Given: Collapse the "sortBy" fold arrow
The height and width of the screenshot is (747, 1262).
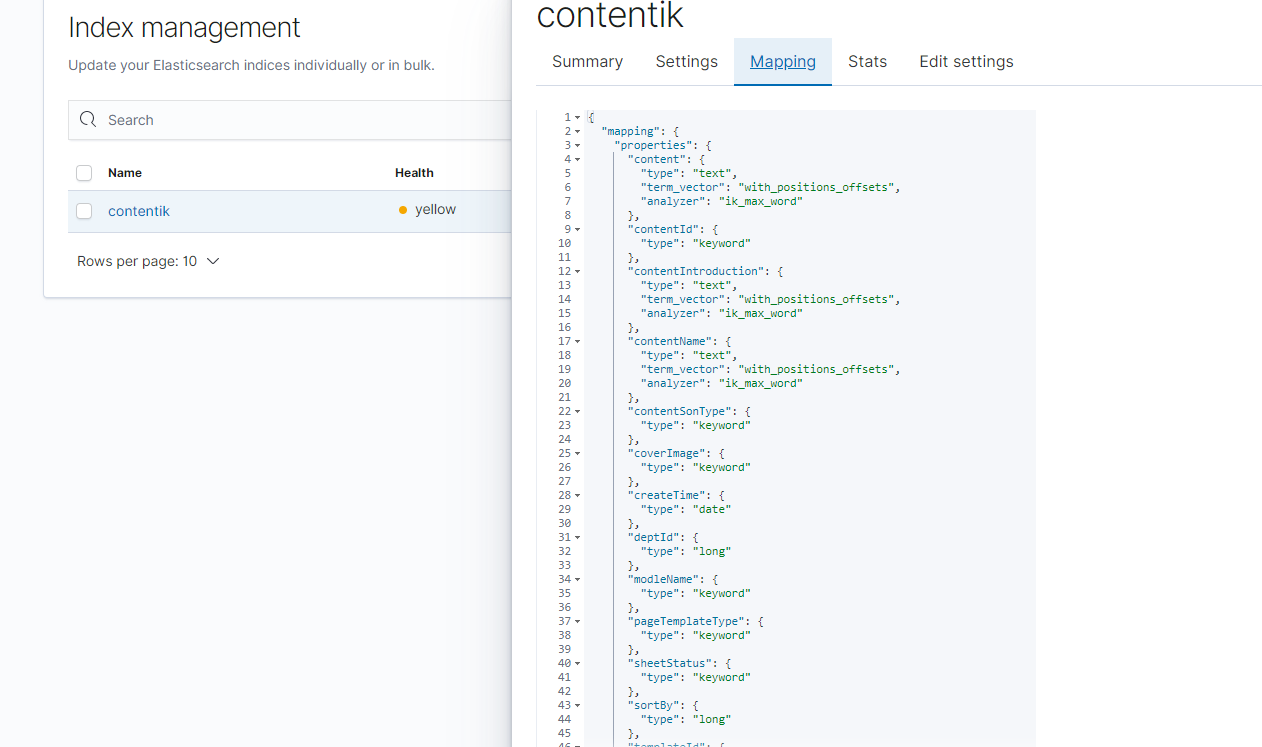Looking at the screenshot, I should (577, 705).
